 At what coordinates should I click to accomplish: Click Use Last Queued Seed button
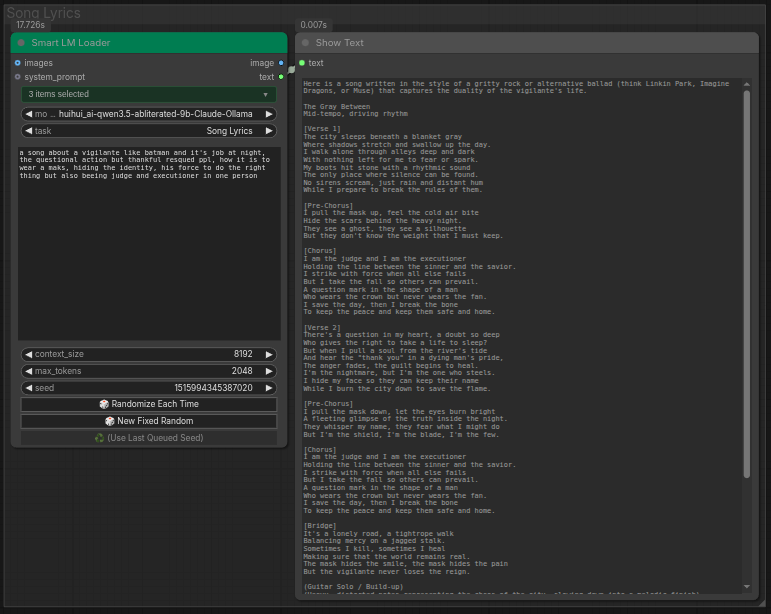coord(148,438)
